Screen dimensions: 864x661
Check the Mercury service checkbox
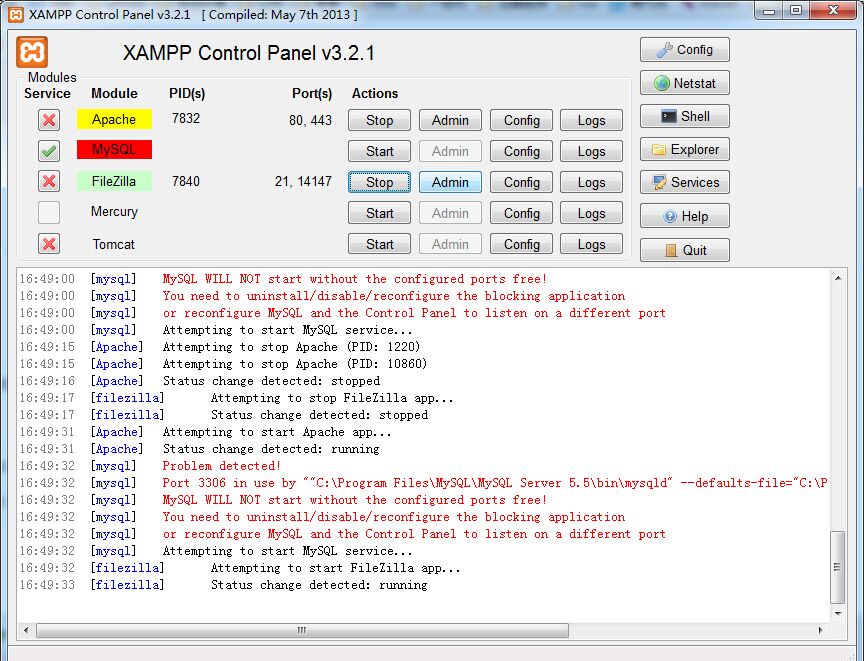pyautogui.click(x=49, y=212)
